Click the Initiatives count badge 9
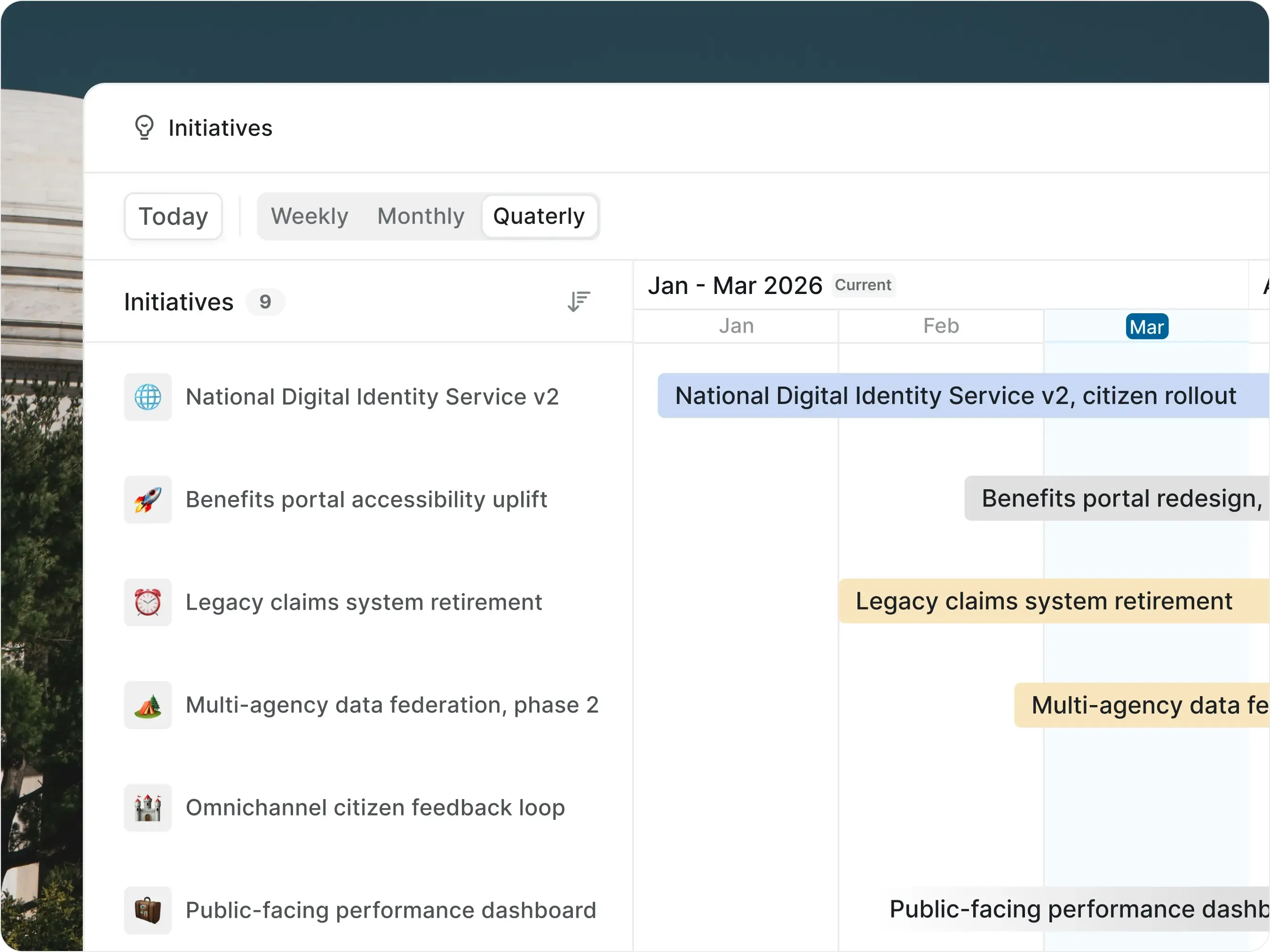1270x952 pixels. point(265,302)
